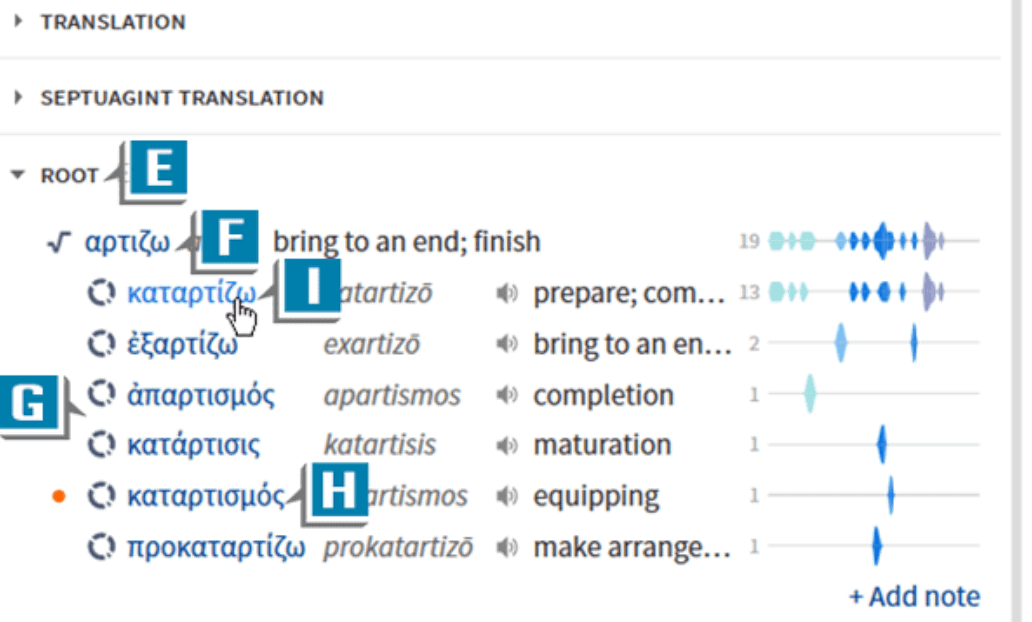1032x622 pixels.
Task: Click the lemma ring icon beside ἐξαρτίζω
Action: pyautogui.click(x=101, y=344)
